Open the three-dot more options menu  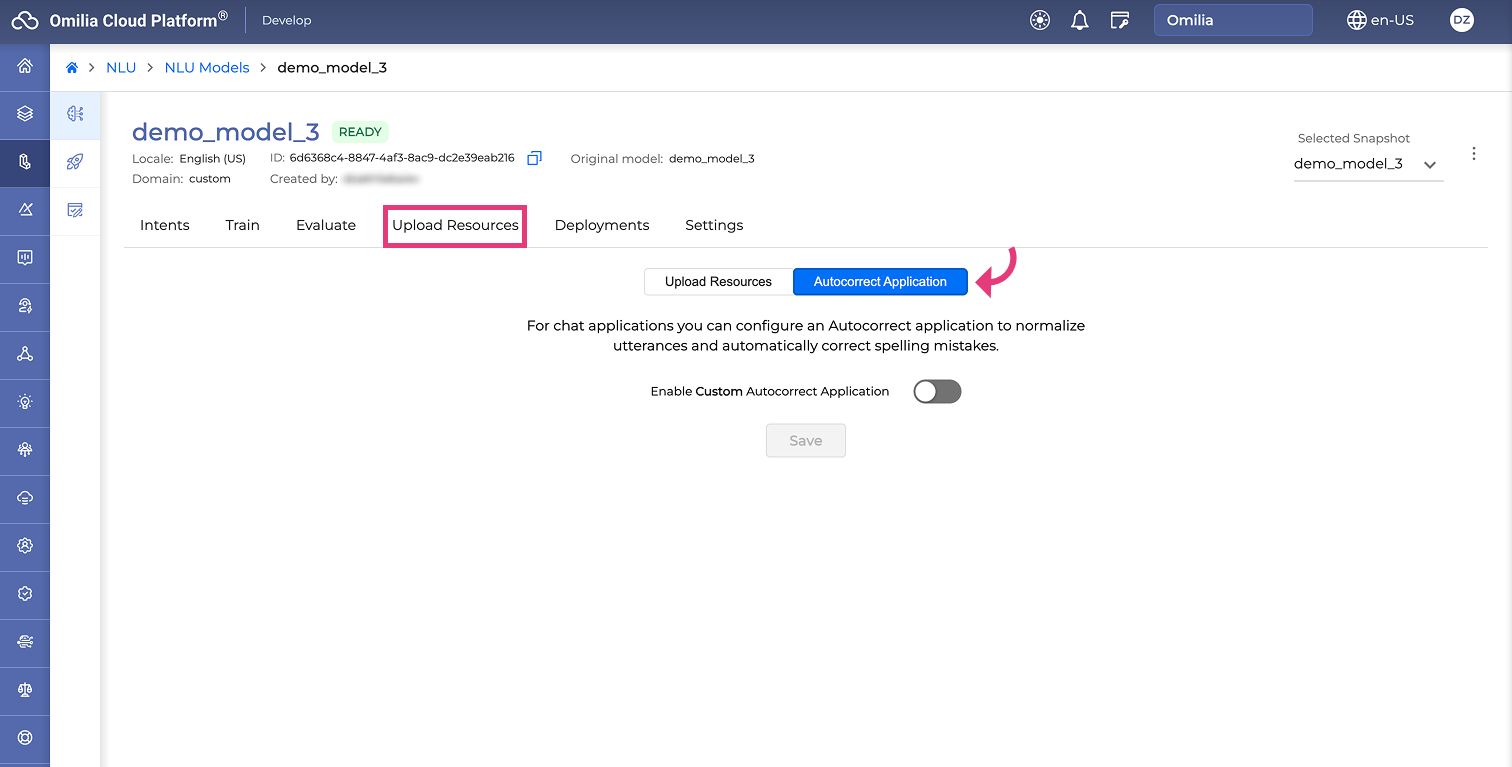click(x=1473, y=154)
